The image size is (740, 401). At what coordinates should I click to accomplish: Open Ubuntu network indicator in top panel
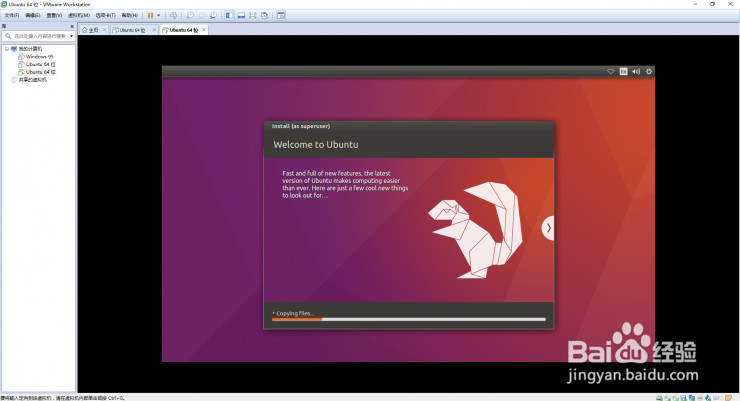pyautogui.click(x=610, y=71)
